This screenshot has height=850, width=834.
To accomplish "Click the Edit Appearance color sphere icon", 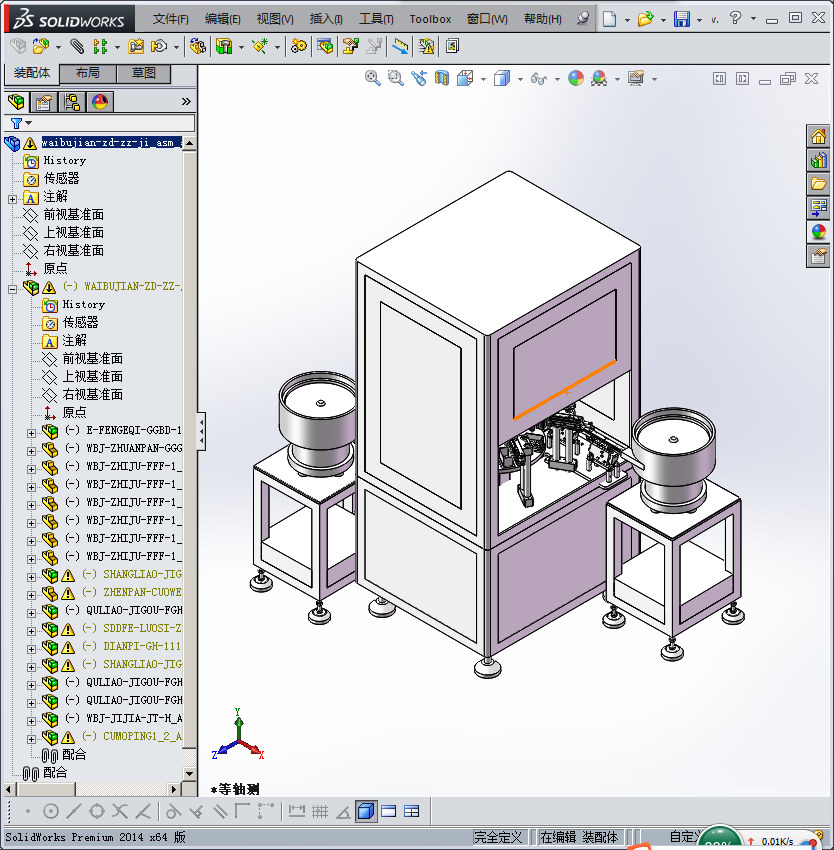I will [x=575, y=79].
